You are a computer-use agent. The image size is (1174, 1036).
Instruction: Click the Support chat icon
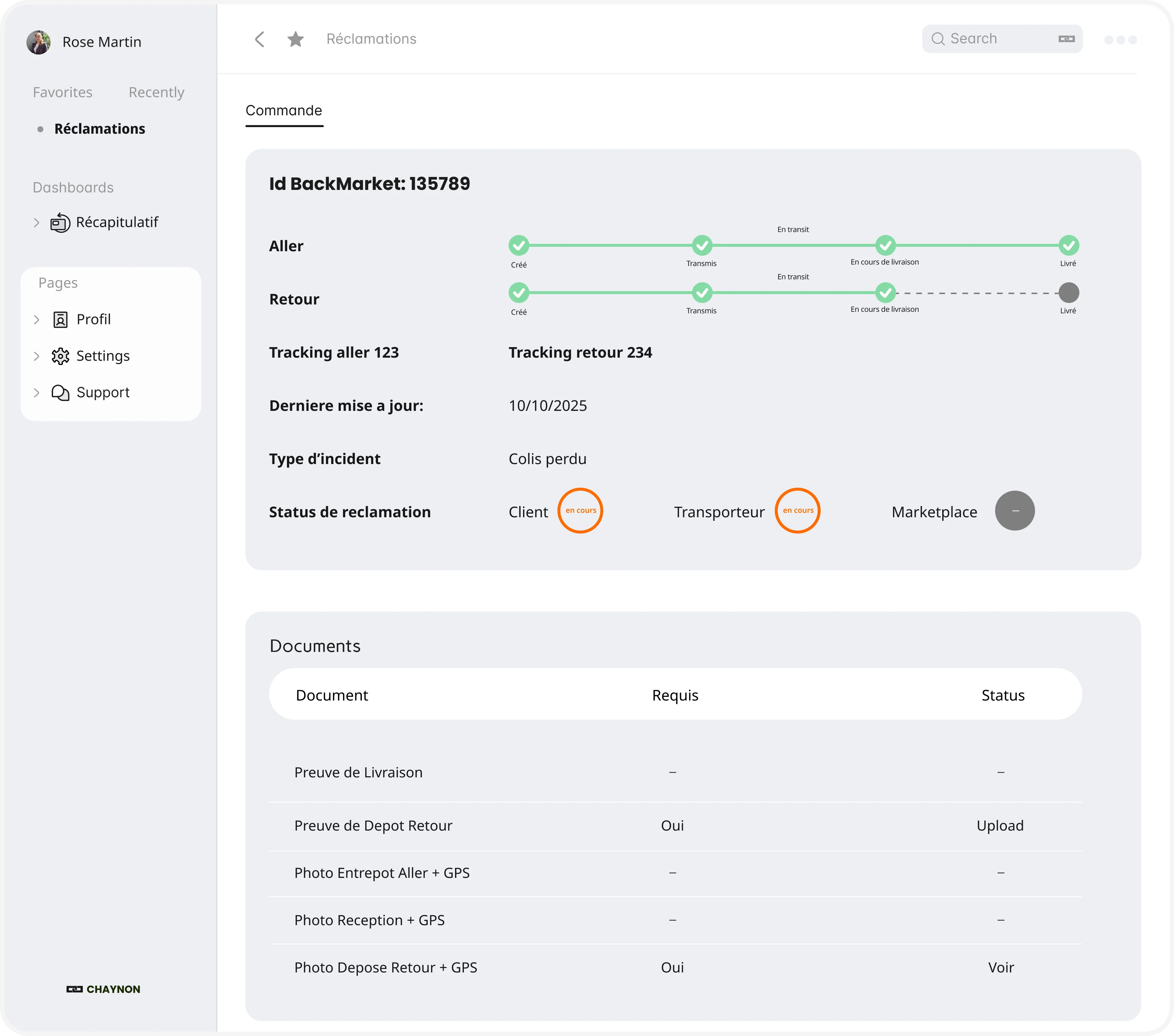point(61,393)
